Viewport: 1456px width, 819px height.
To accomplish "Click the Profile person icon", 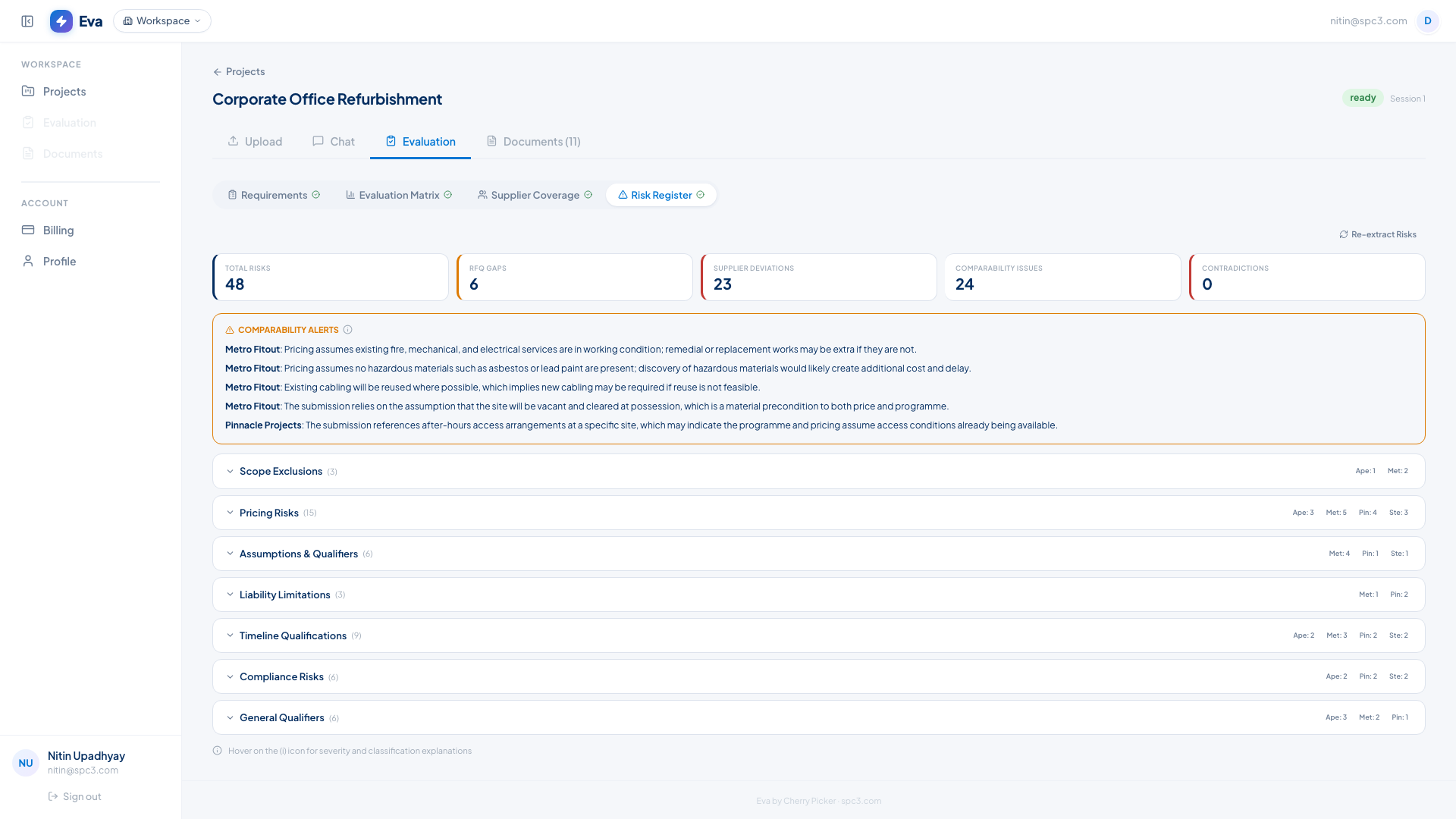I will (28, 261).
